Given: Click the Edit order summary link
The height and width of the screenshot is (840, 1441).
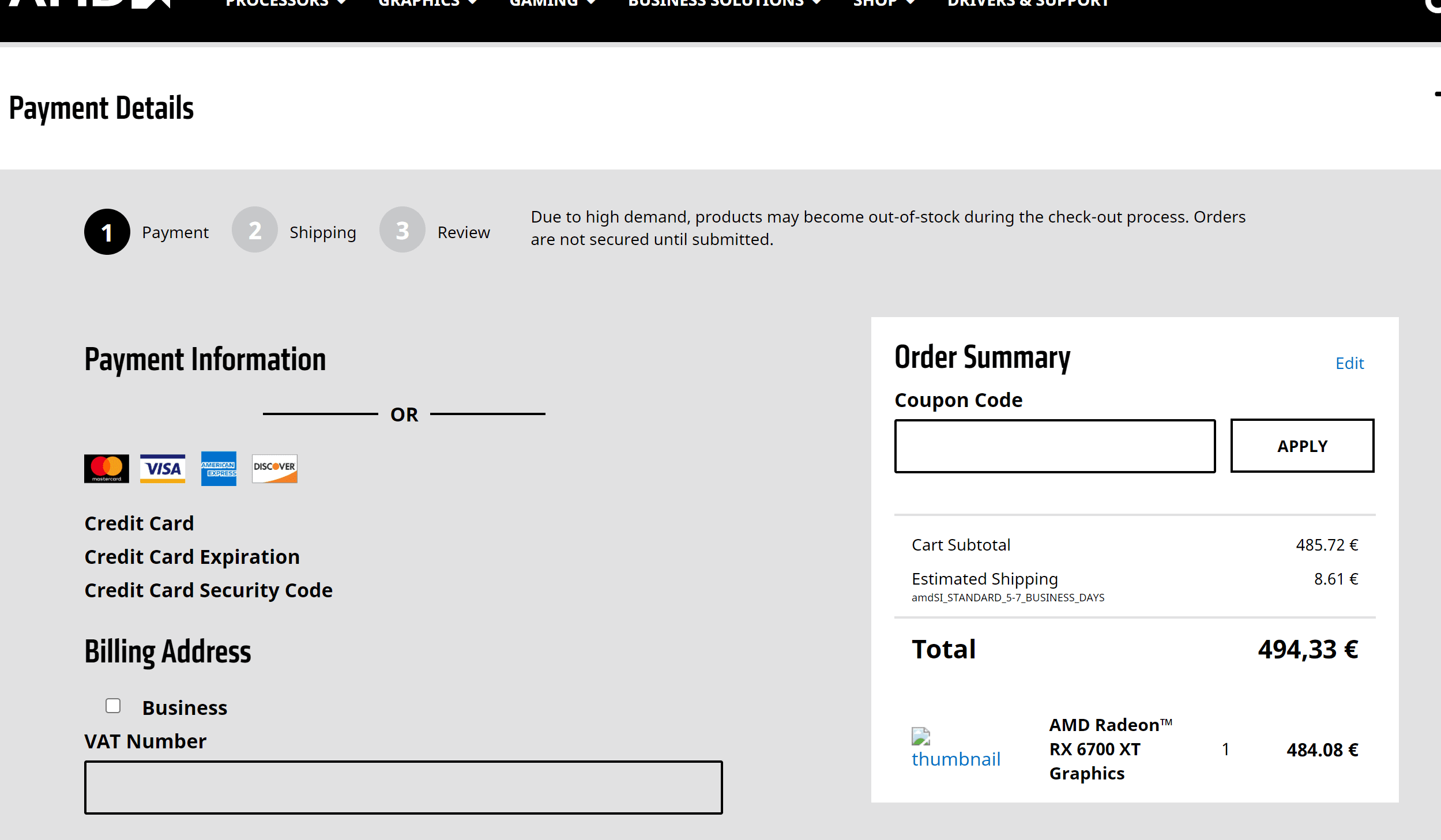Looking at the screenshot, I should click(1349, 363).
